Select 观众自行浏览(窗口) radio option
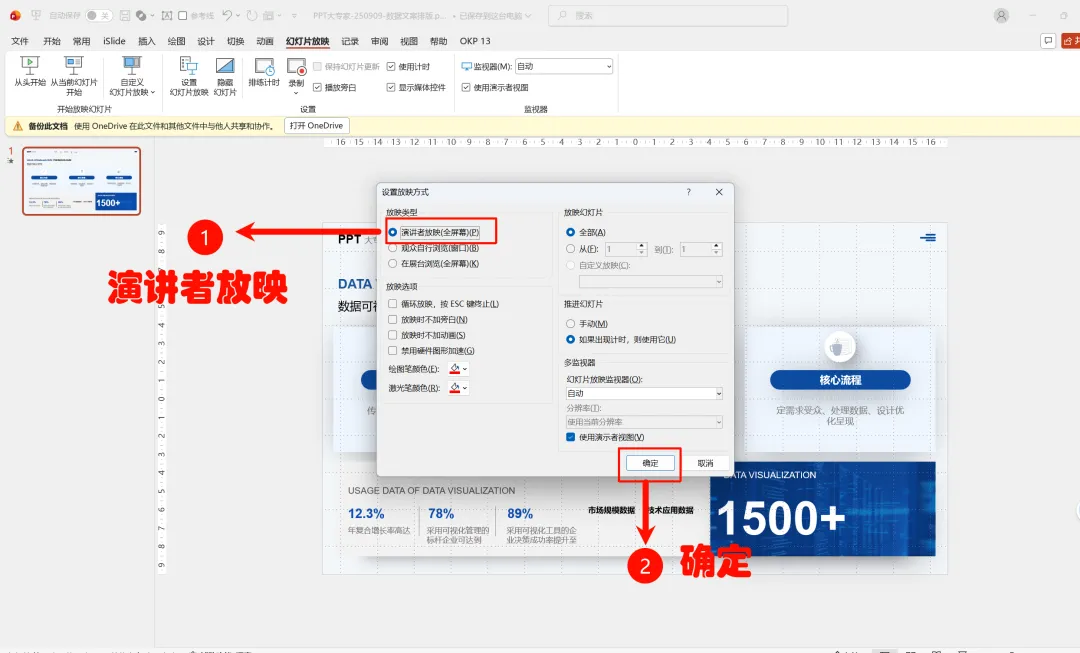The height and width of the screenshot is (653, 1080). (393, 248)
